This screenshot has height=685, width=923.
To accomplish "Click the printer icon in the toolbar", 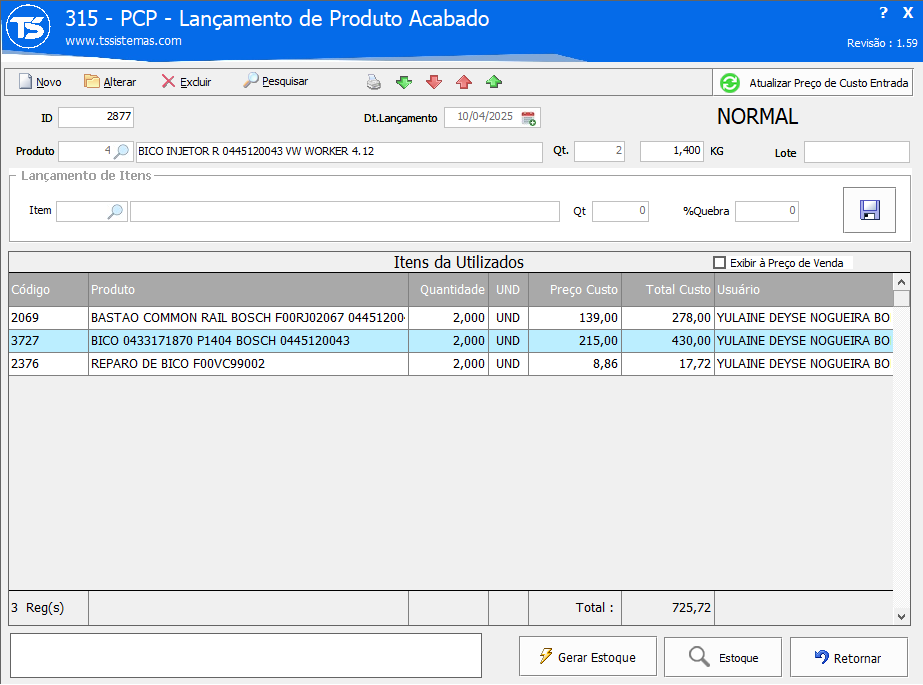I will (x=373, y=82).
